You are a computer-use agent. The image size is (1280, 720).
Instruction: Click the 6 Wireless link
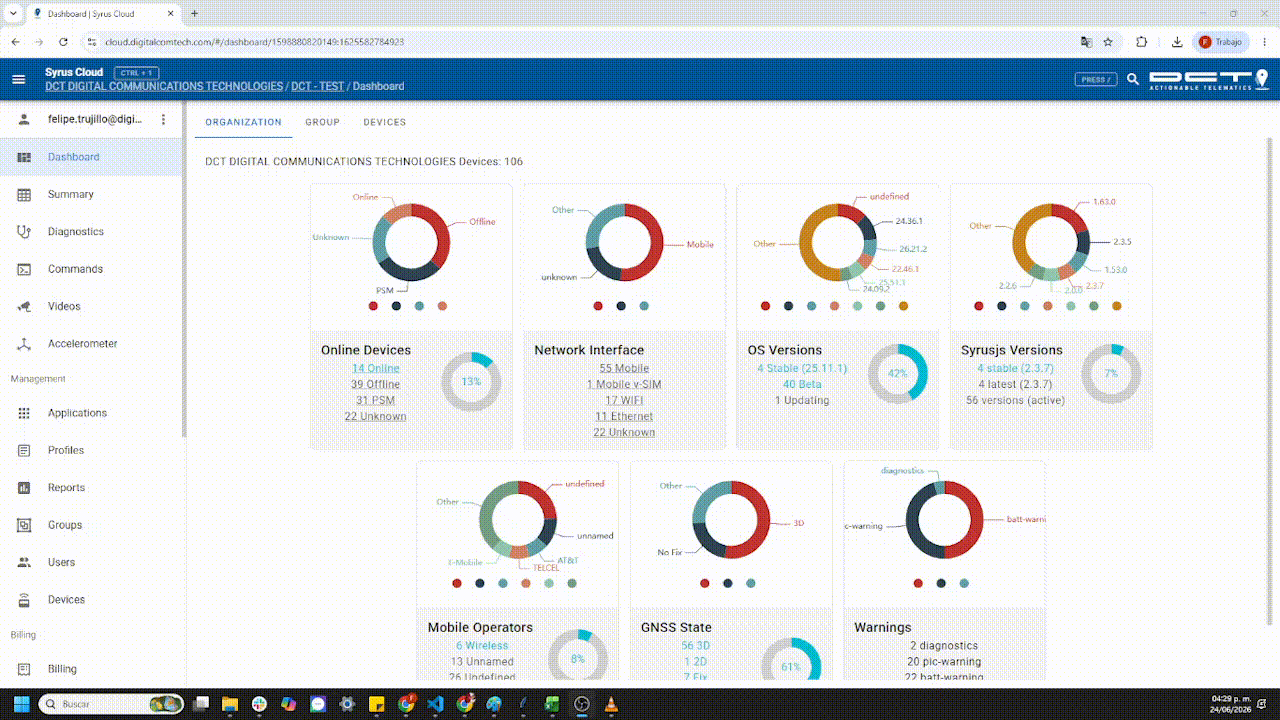click(482, 645)
